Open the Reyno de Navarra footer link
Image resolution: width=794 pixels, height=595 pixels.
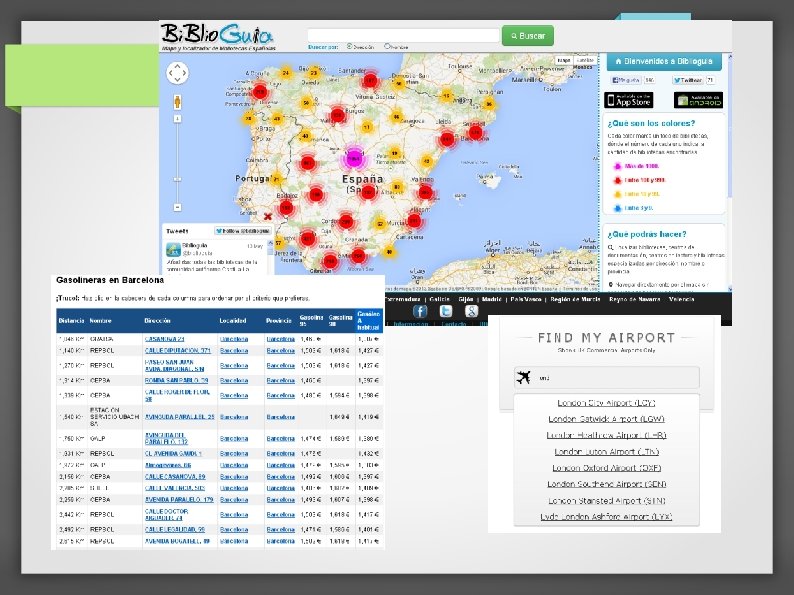[x=634, y=299]
